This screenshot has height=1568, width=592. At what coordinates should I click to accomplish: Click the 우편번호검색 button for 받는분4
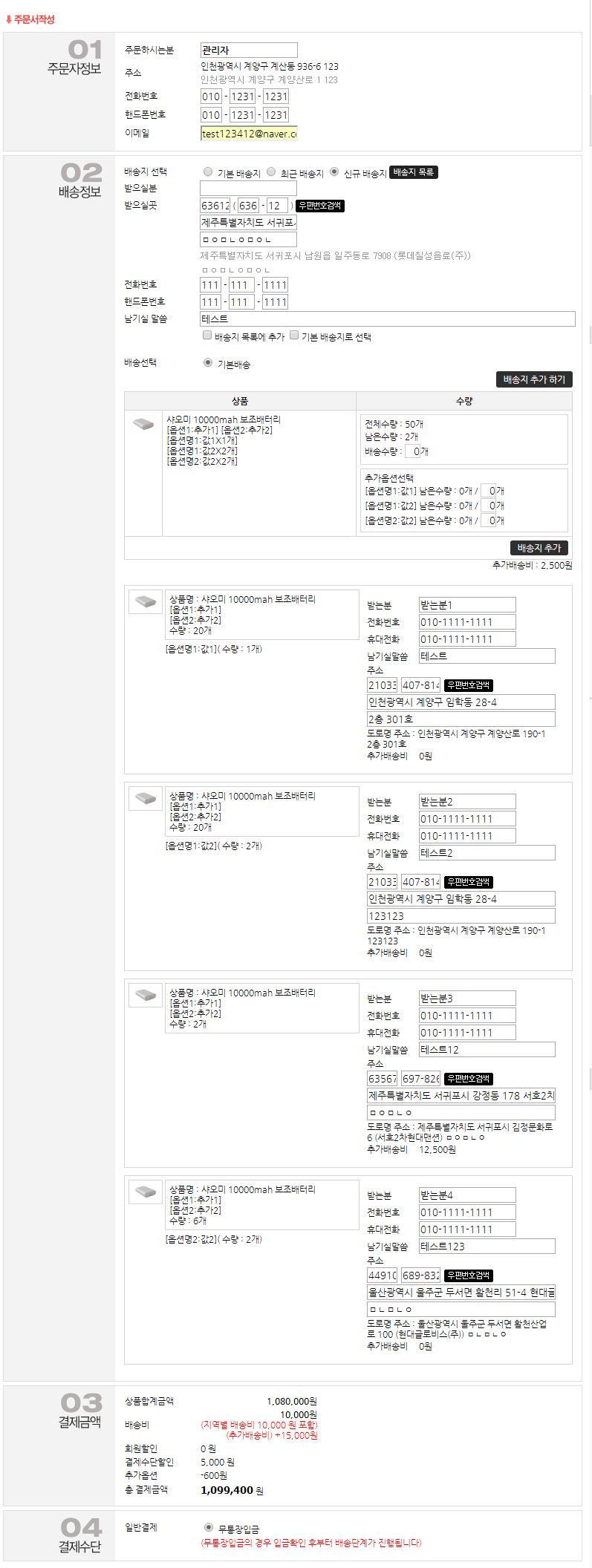tap(469, 1275)
